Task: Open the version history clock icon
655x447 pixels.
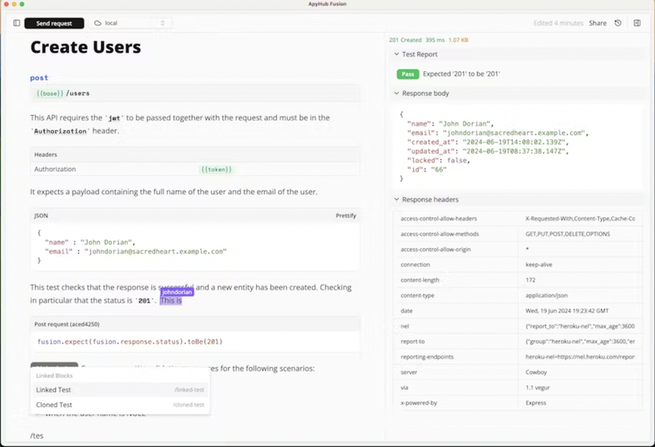Action: [x=618, y=23]
